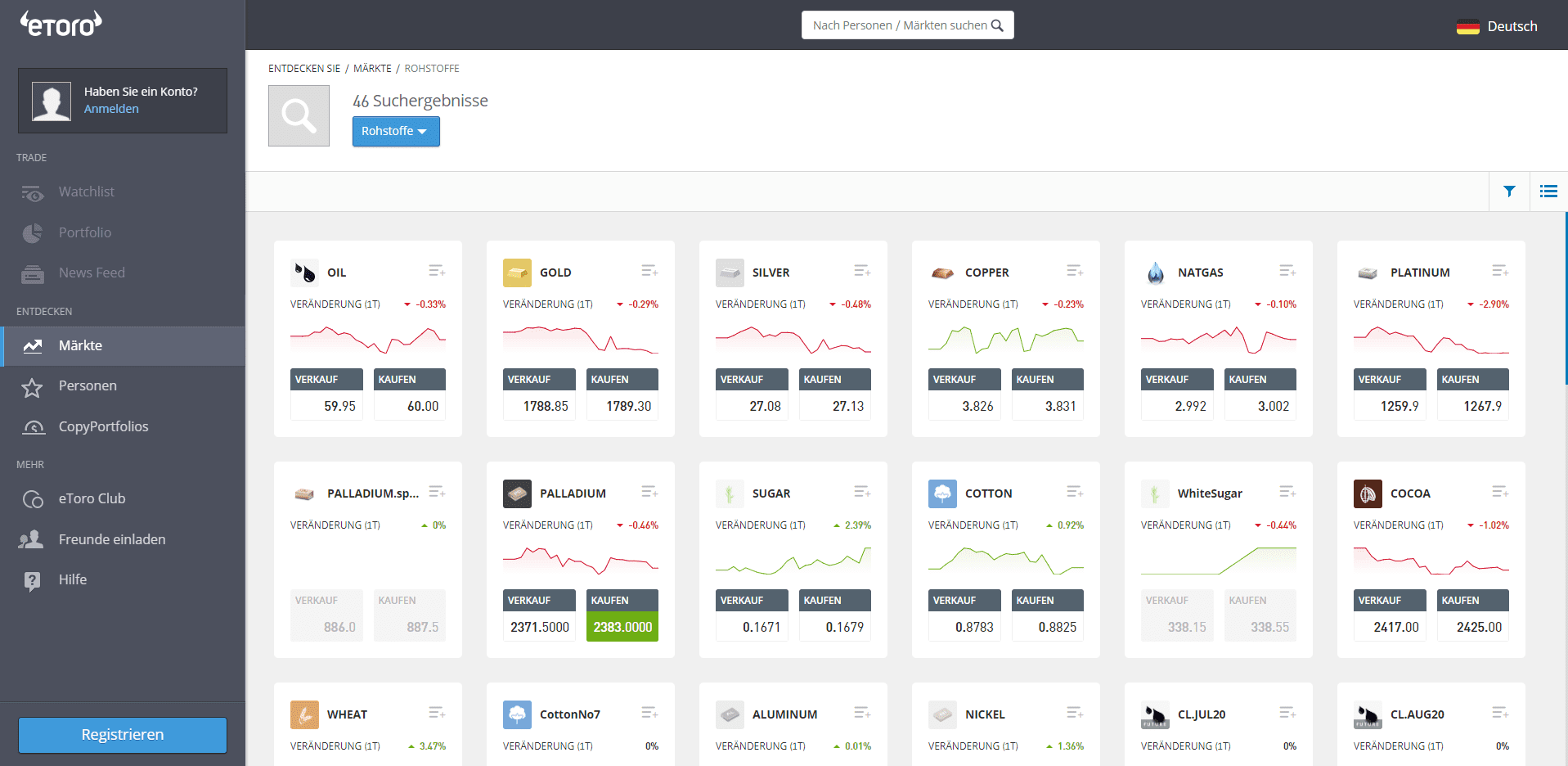The height and width of the screenshot is (766, 1568).
Task: Click the people and markets search field
Action: [908, 25]
